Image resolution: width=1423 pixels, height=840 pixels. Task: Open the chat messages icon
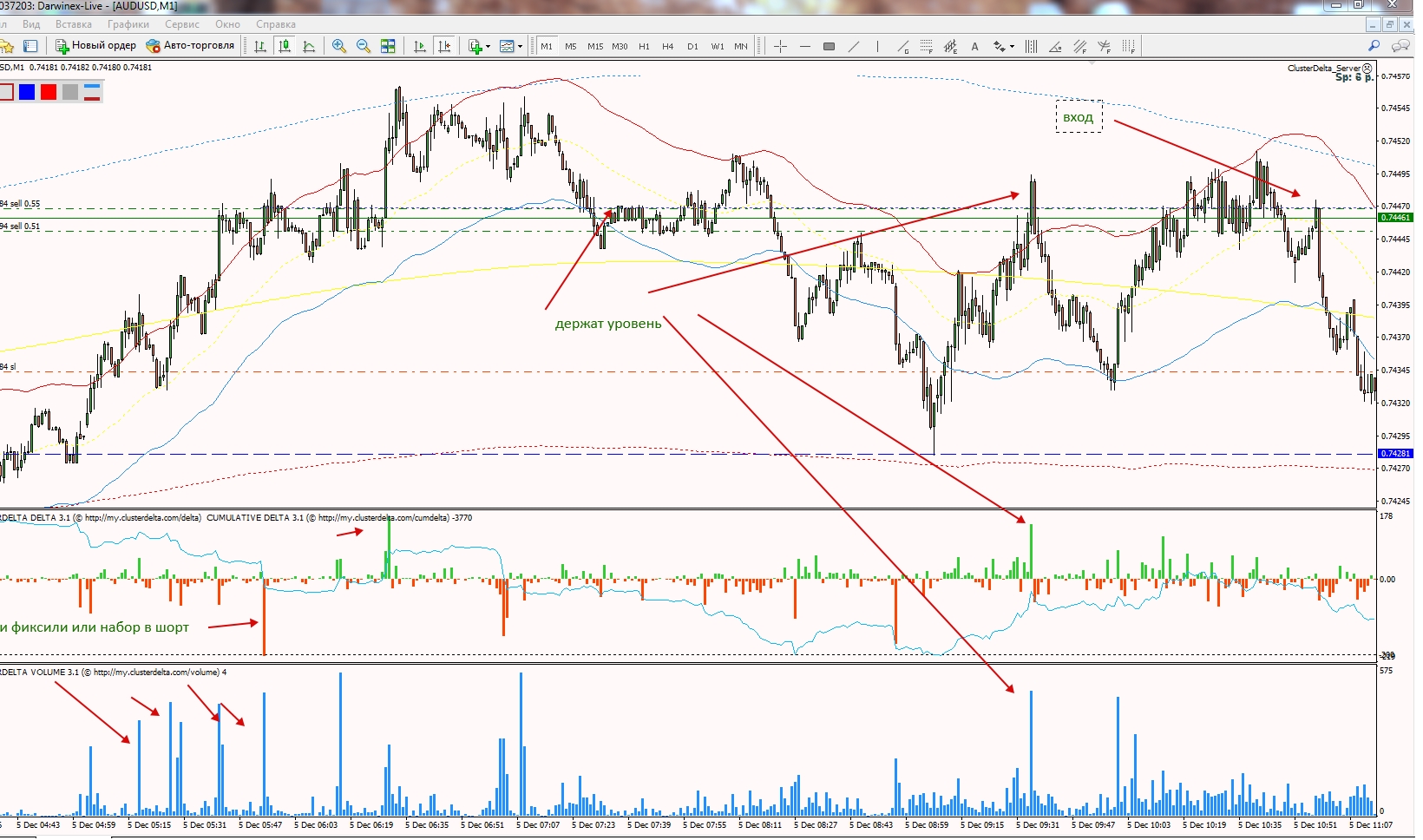[1400, 45]
